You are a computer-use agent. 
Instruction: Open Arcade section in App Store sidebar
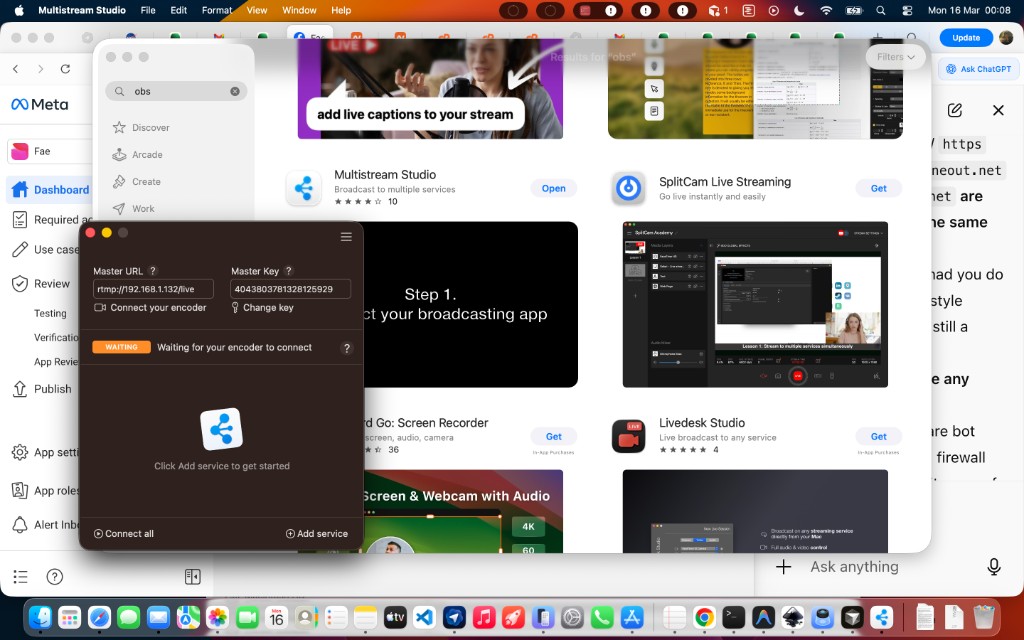(147, 155)
